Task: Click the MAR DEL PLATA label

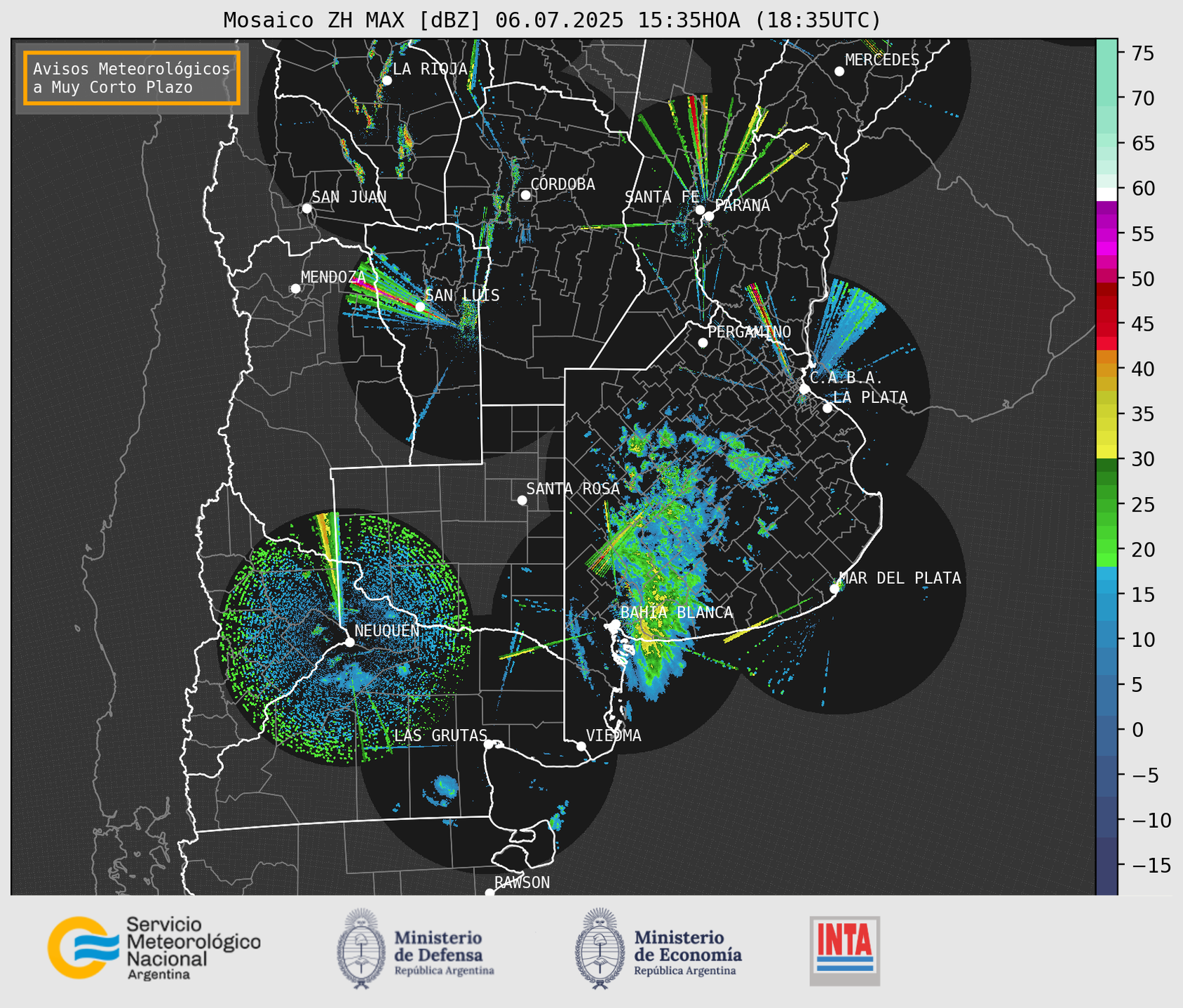Action: [x=900, y=578]
